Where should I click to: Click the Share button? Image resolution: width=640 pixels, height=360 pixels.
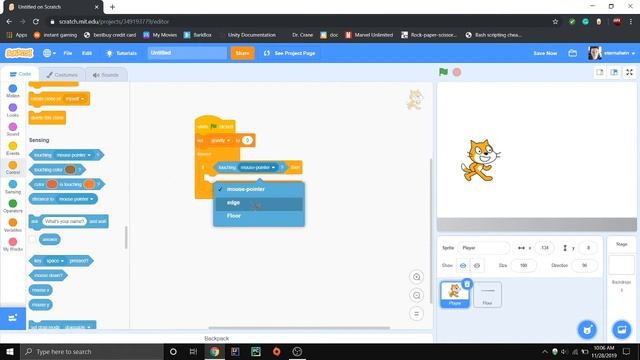tap(242, 53)
